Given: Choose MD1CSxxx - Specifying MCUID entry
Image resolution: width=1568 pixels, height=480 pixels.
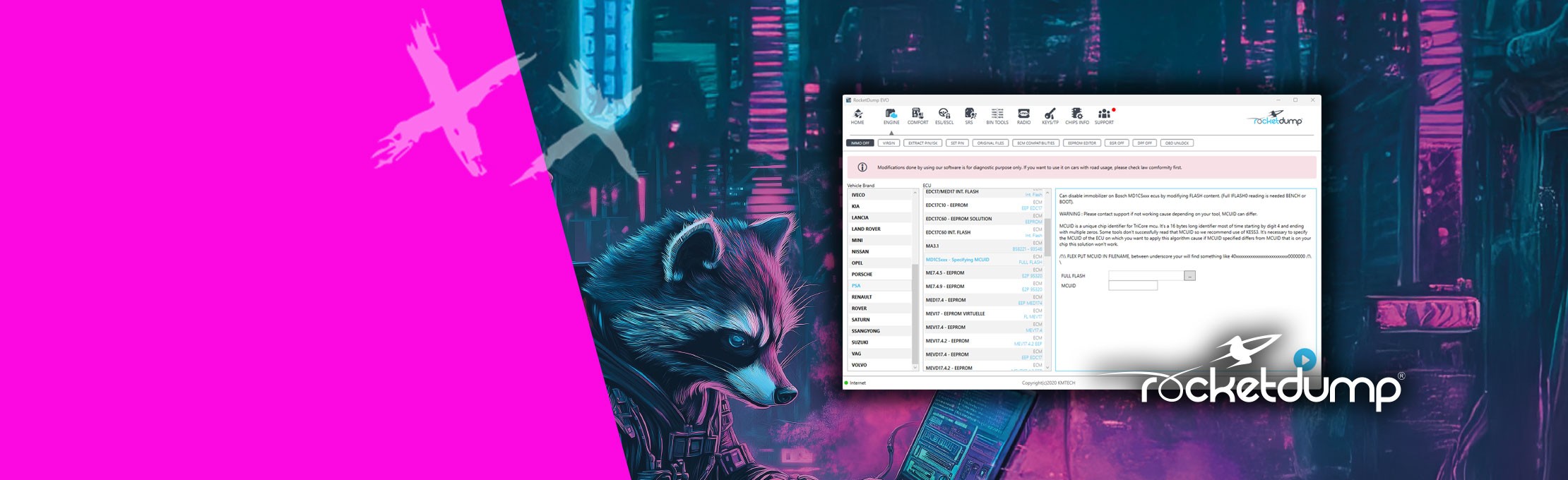Looking at the screenshot, I should coord(984,260).
